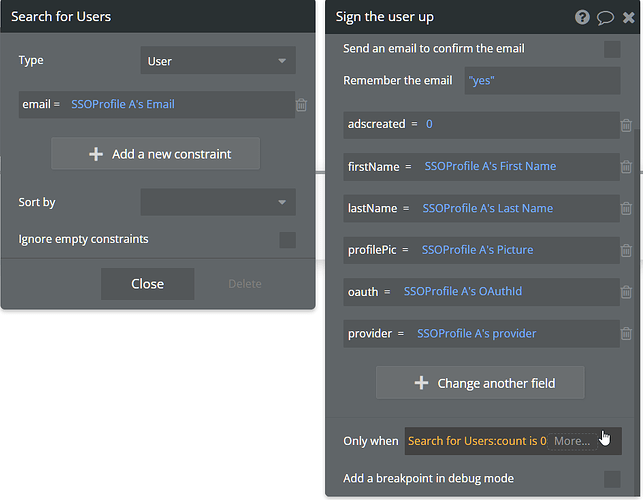643x500 pixels.
Task: Click the help question mark icon
Action: (x=583, y=17)
